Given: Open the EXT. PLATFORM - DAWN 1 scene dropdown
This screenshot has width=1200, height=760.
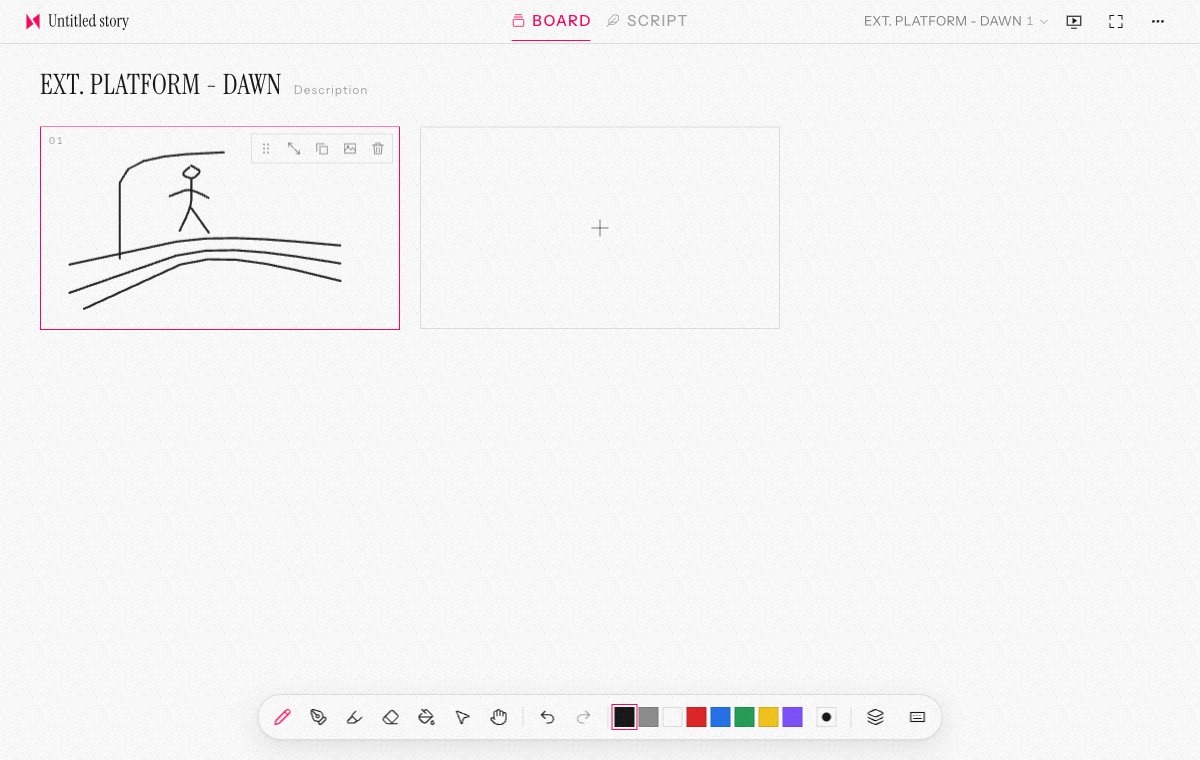Looking at the screenshot, I should (x=956, y=21).
